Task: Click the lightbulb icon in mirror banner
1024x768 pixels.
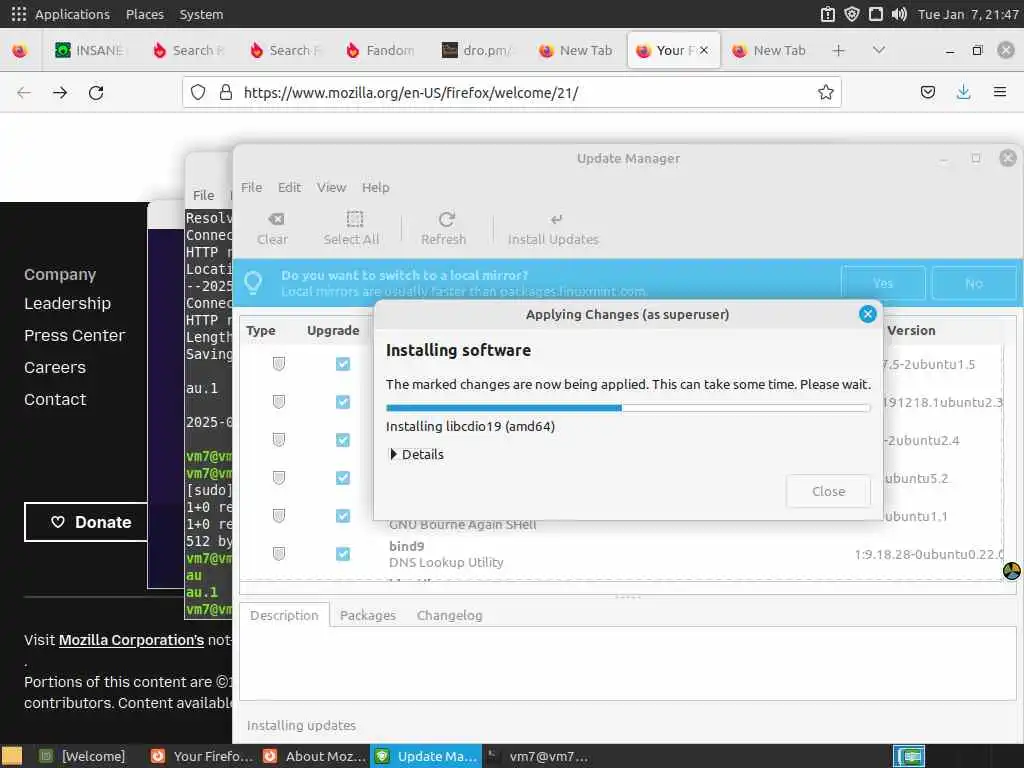Action: pos(253,283)
